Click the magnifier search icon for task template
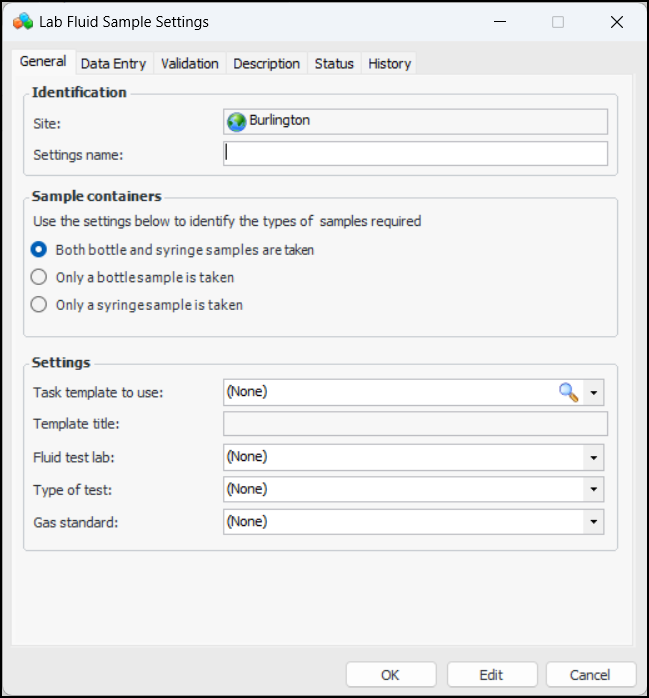 tap(568, 392)
